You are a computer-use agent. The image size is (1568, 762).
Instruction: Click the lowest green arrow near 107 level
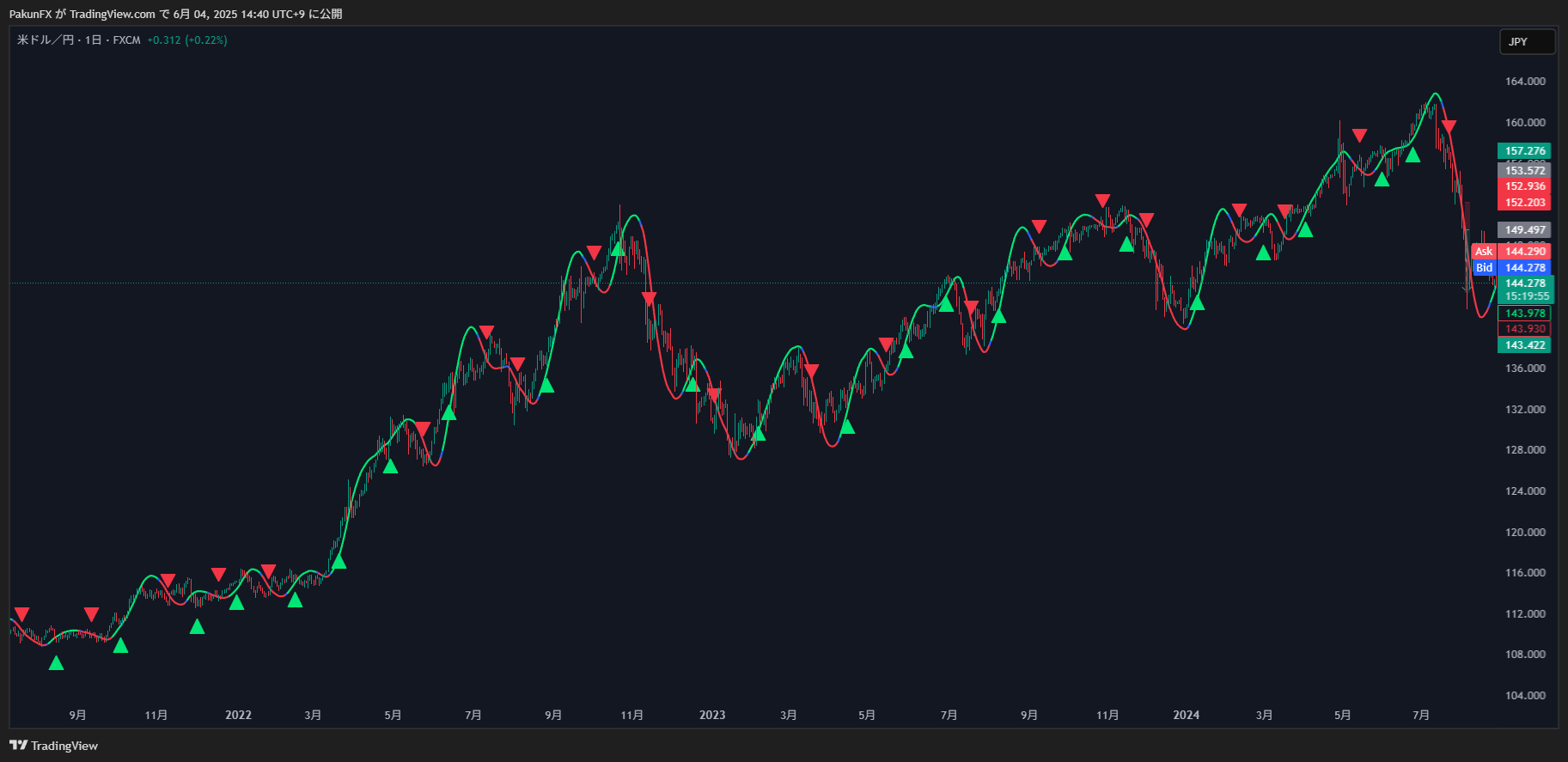[x=56, y=662]
